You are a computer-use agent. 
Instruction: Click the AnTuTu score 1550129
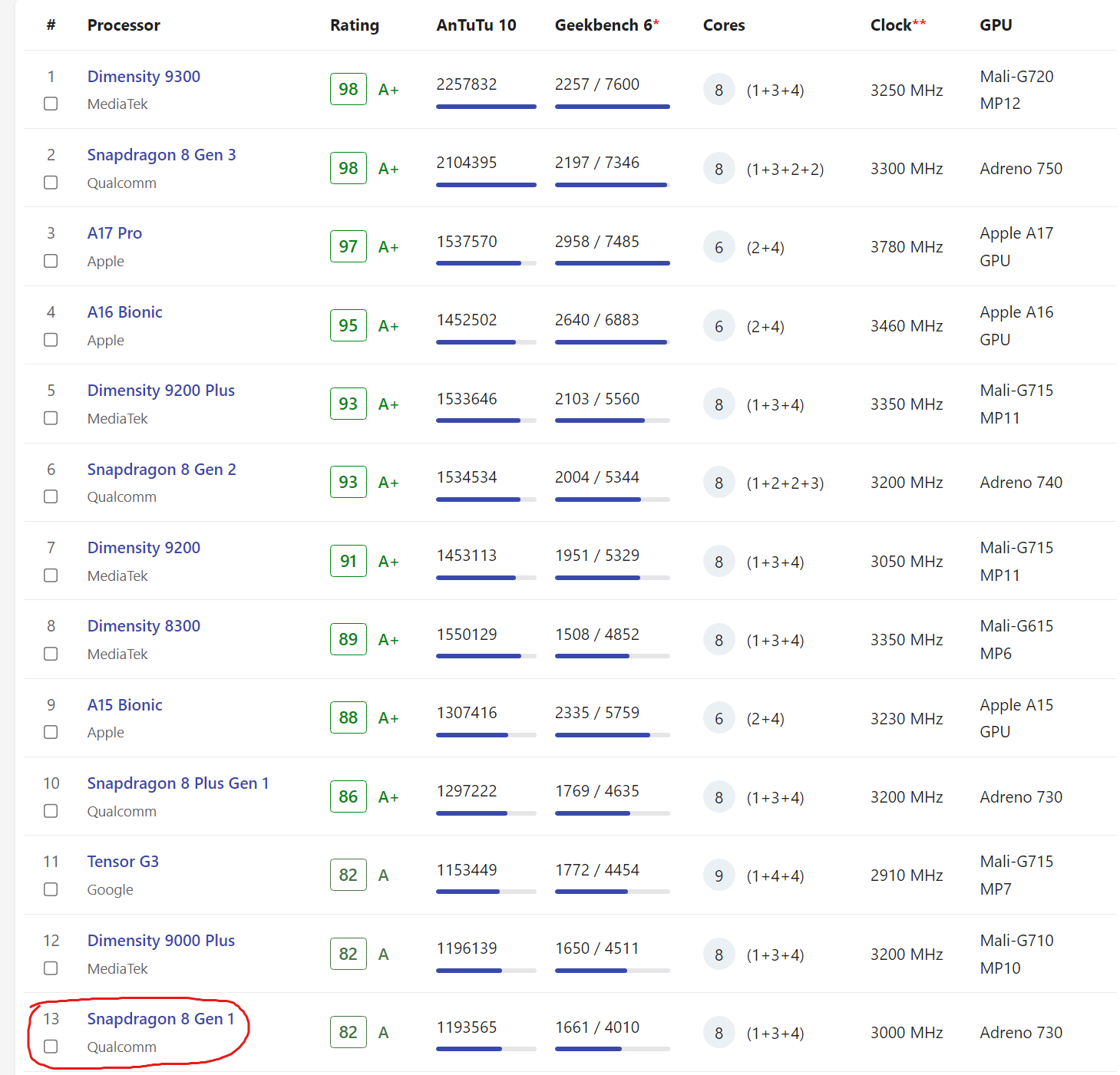pyautogui.click(x=467, y=635)
